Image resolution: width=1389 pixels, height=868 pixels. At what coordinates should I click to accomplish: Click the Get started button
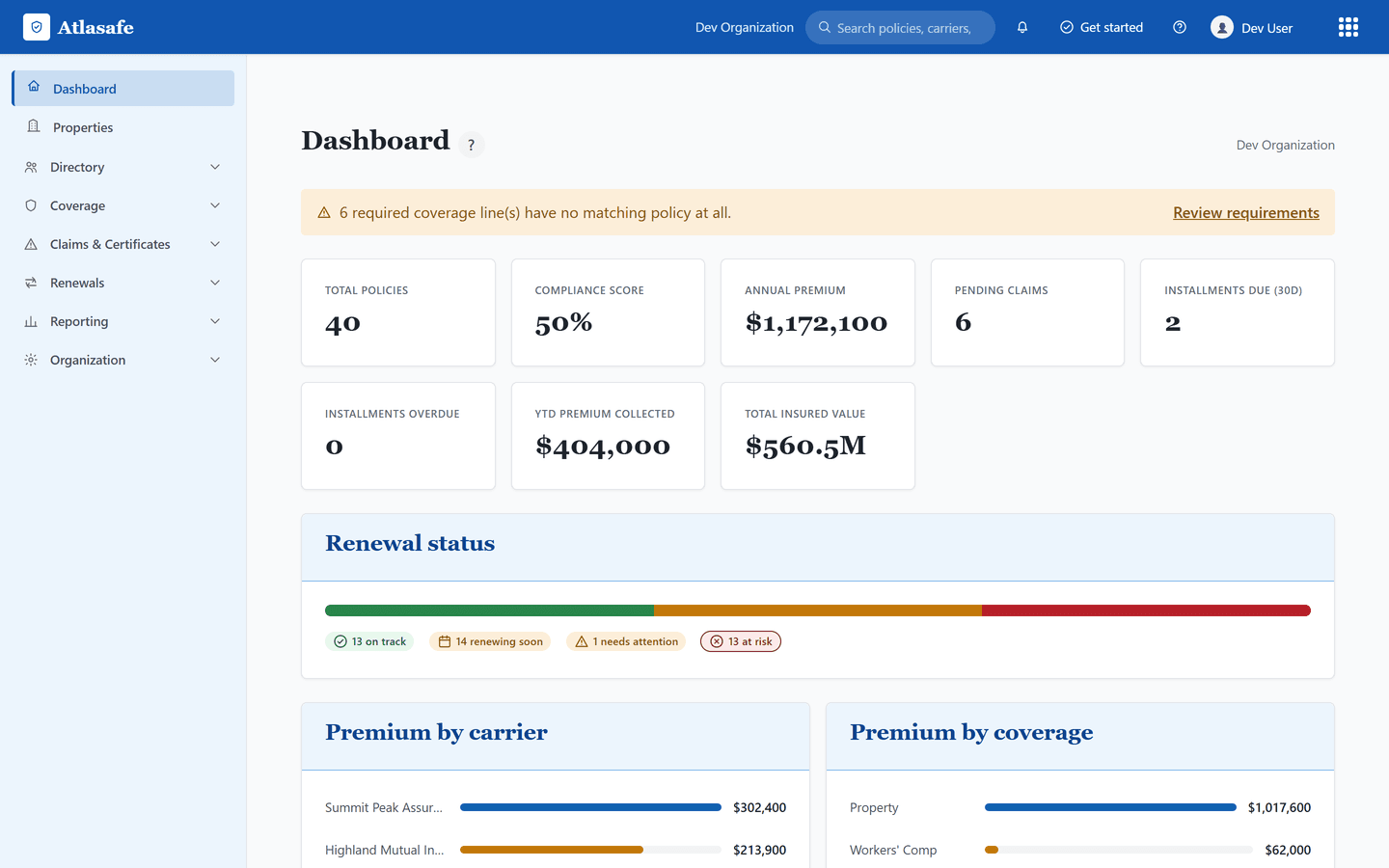(x=1102, y=27)
